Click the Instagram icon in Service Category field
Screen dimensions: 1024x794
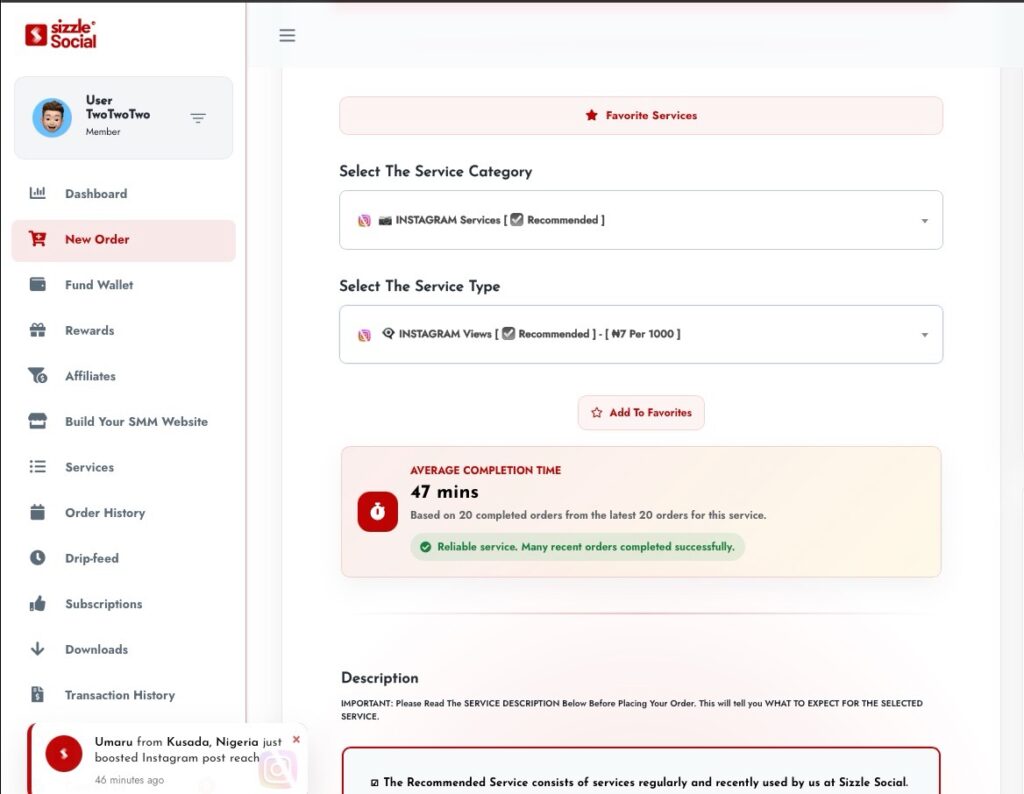pyautogui.click(x=364, y=221)
